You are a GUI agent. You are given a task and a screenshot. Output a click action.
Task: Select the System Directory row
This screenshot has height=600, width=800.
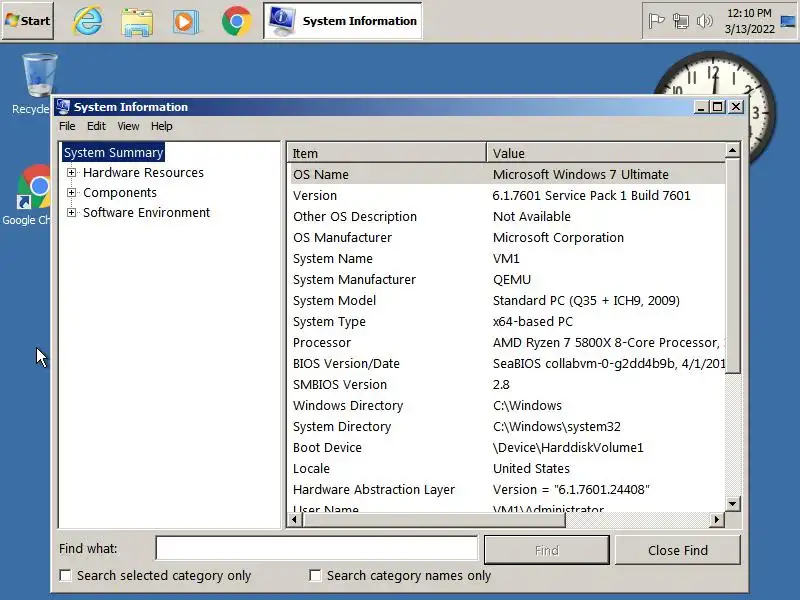(506, 427)
